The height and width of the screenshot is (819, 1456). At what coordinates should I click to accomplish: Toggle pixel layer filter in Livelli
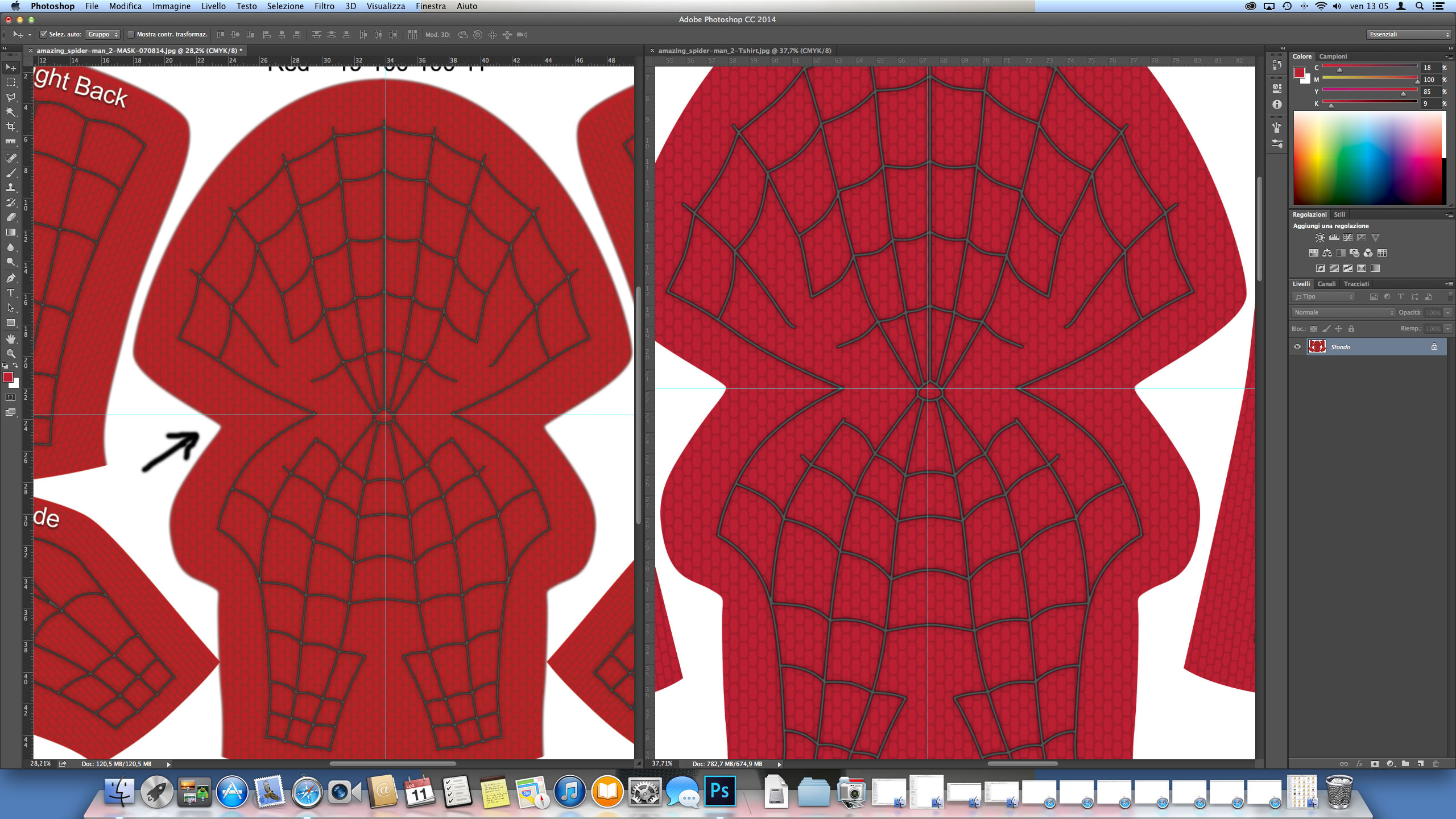pyautogui.click(x=1374, y=297)
